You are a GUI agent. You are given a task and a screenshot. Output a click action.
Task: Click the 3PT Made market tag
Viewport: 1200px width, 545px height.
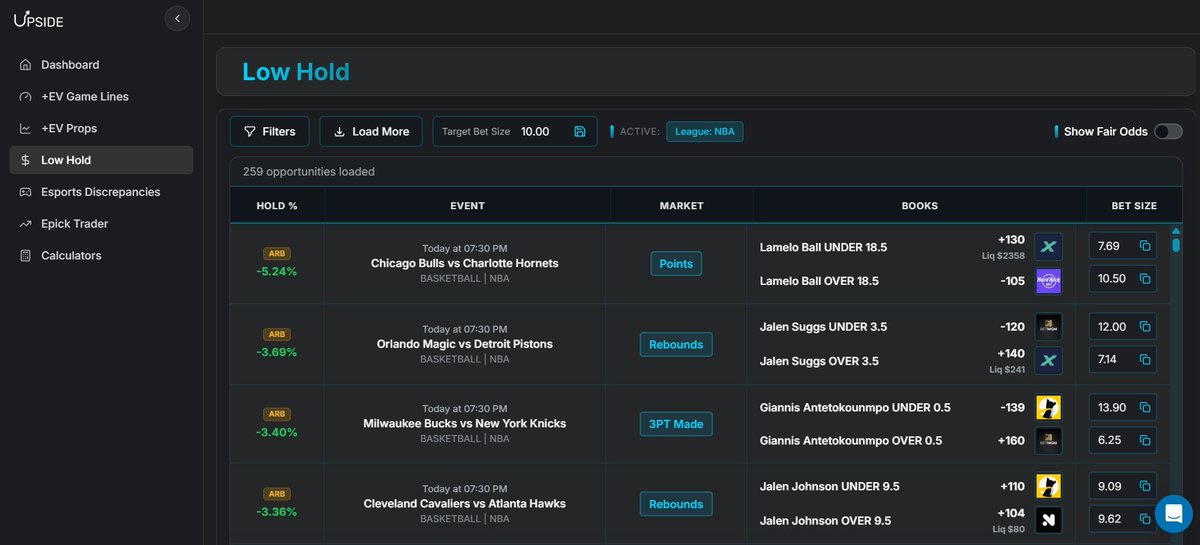point(675,424)
